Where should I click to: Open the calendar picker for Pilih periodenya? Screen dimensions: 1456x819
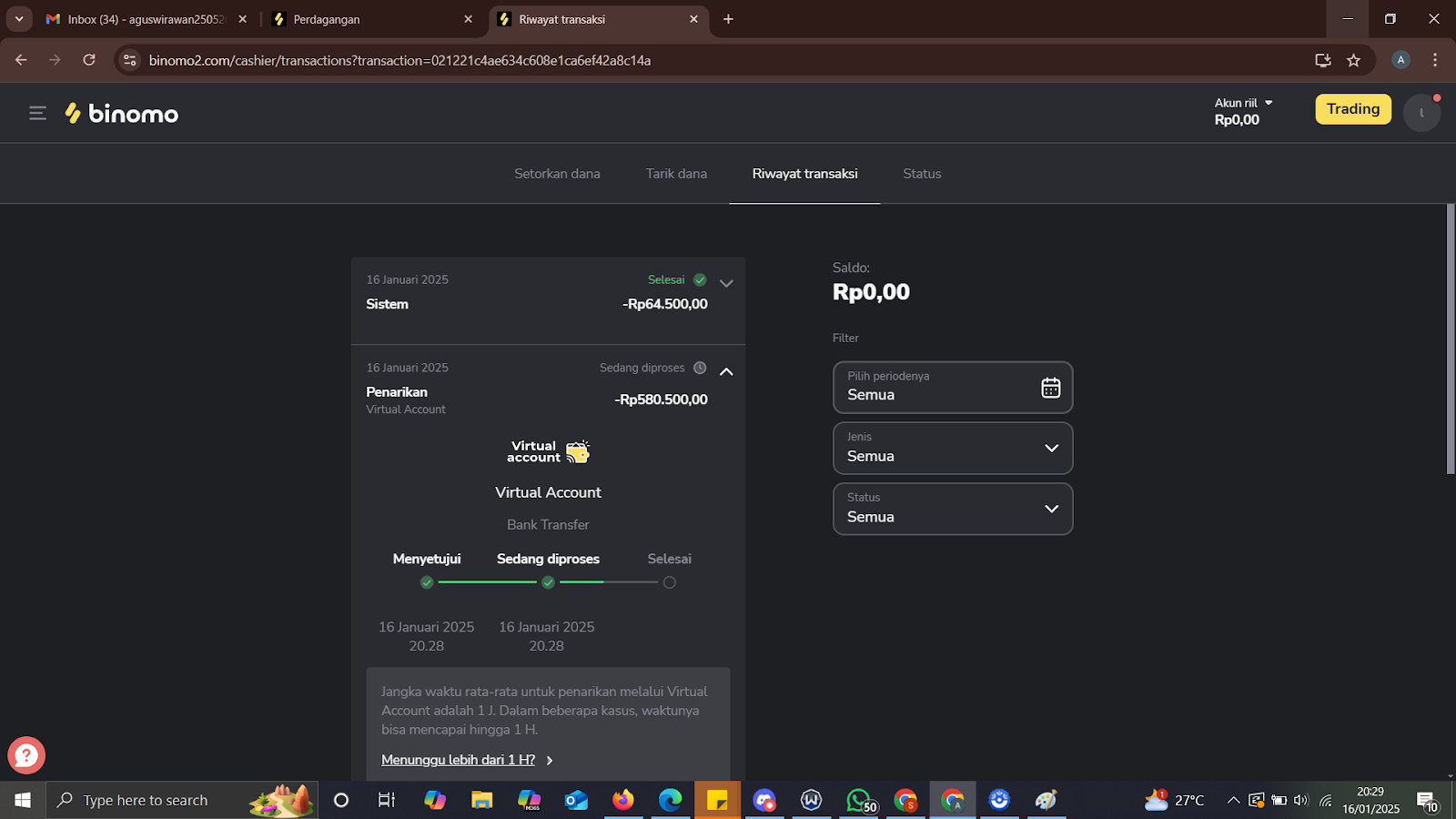[1050, 387]
